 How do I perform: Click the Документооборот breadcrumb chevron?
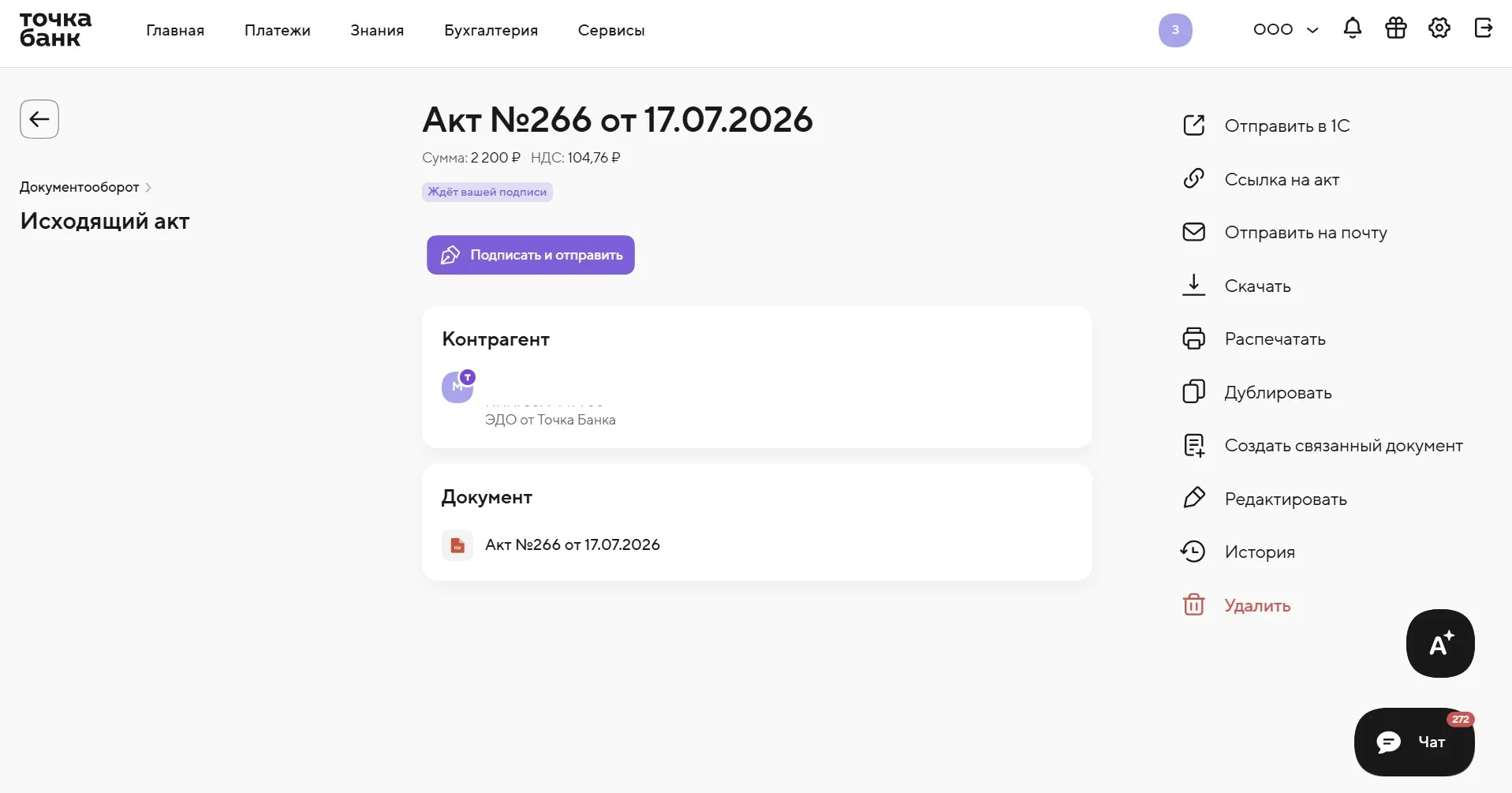(x=148, y=187)
